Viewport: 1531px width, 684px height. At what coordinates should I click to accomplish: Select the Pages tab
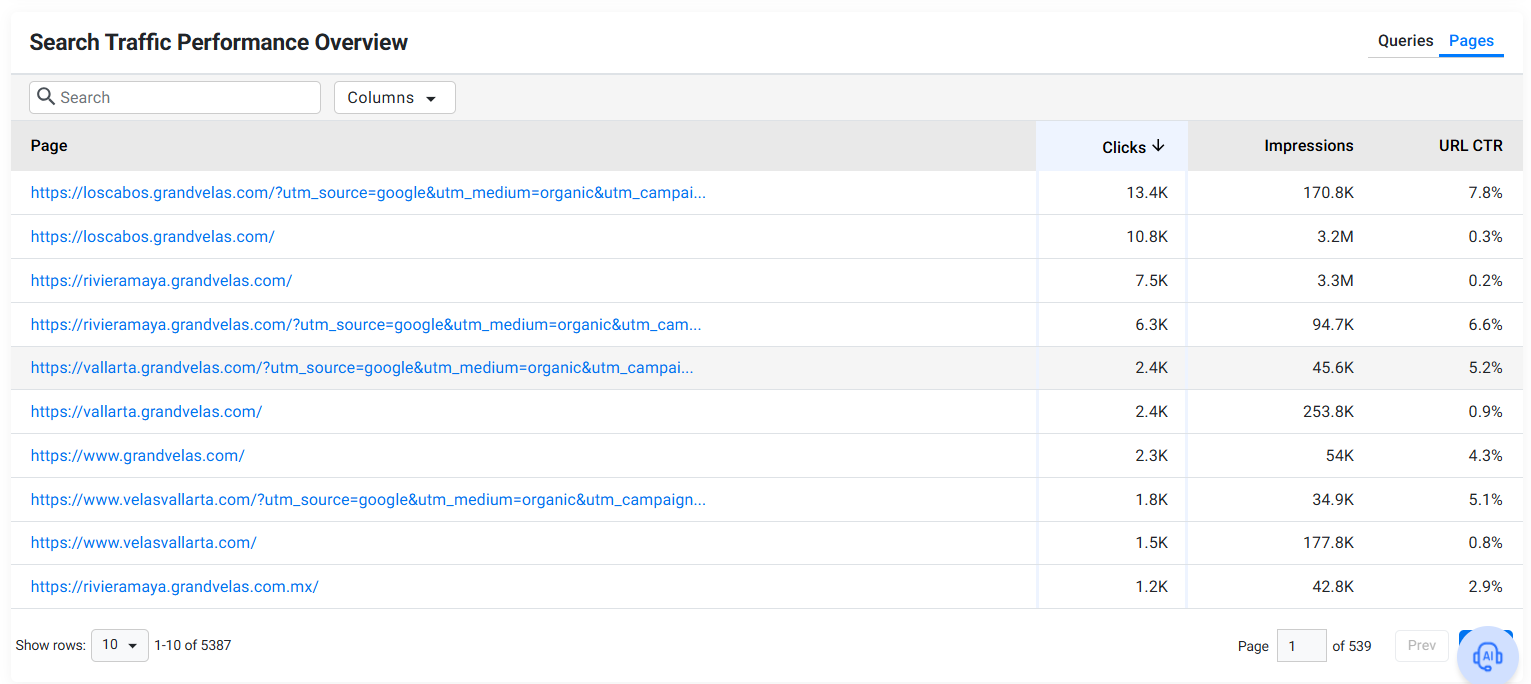(x=1471, y=41)
